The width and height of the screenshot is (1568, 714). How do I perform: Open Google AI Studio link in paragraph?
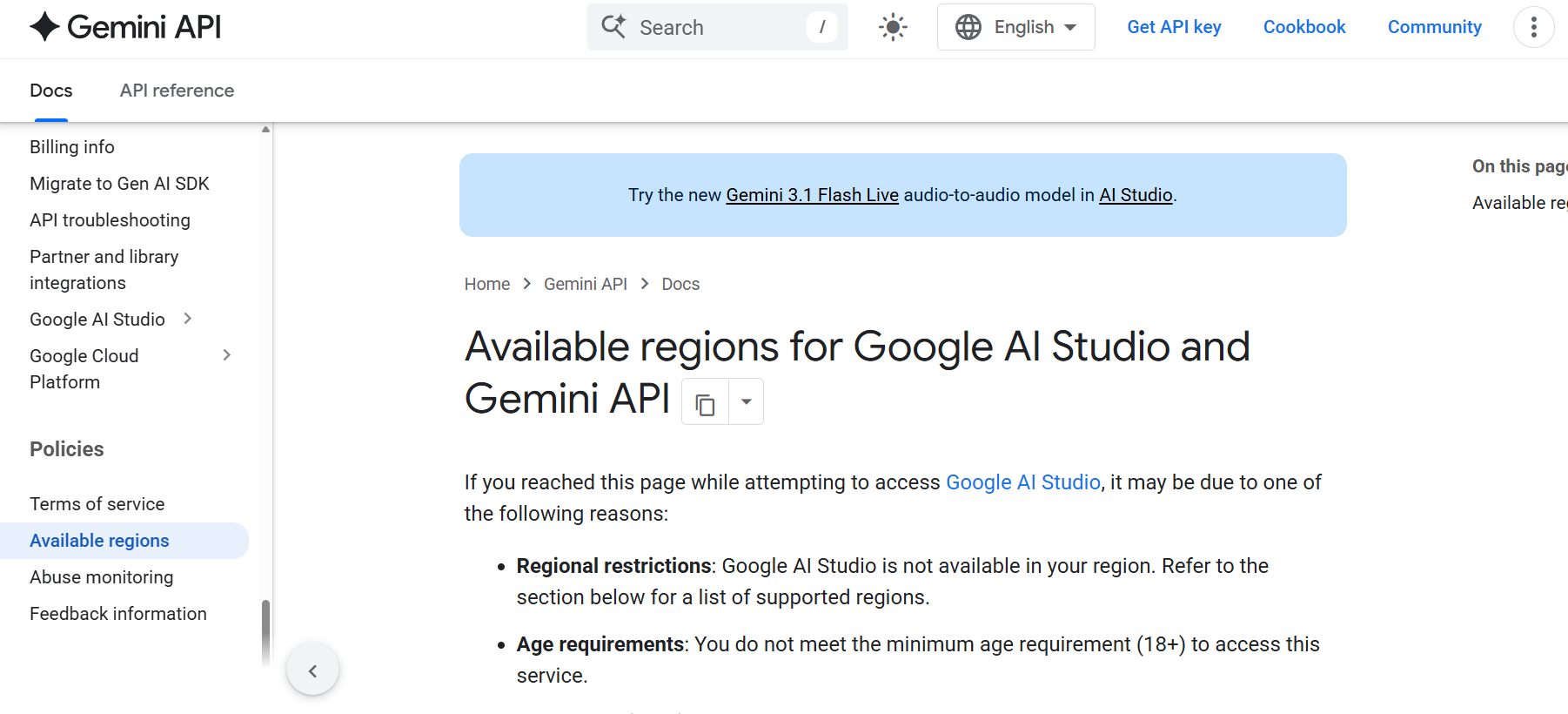point(1023,482)
